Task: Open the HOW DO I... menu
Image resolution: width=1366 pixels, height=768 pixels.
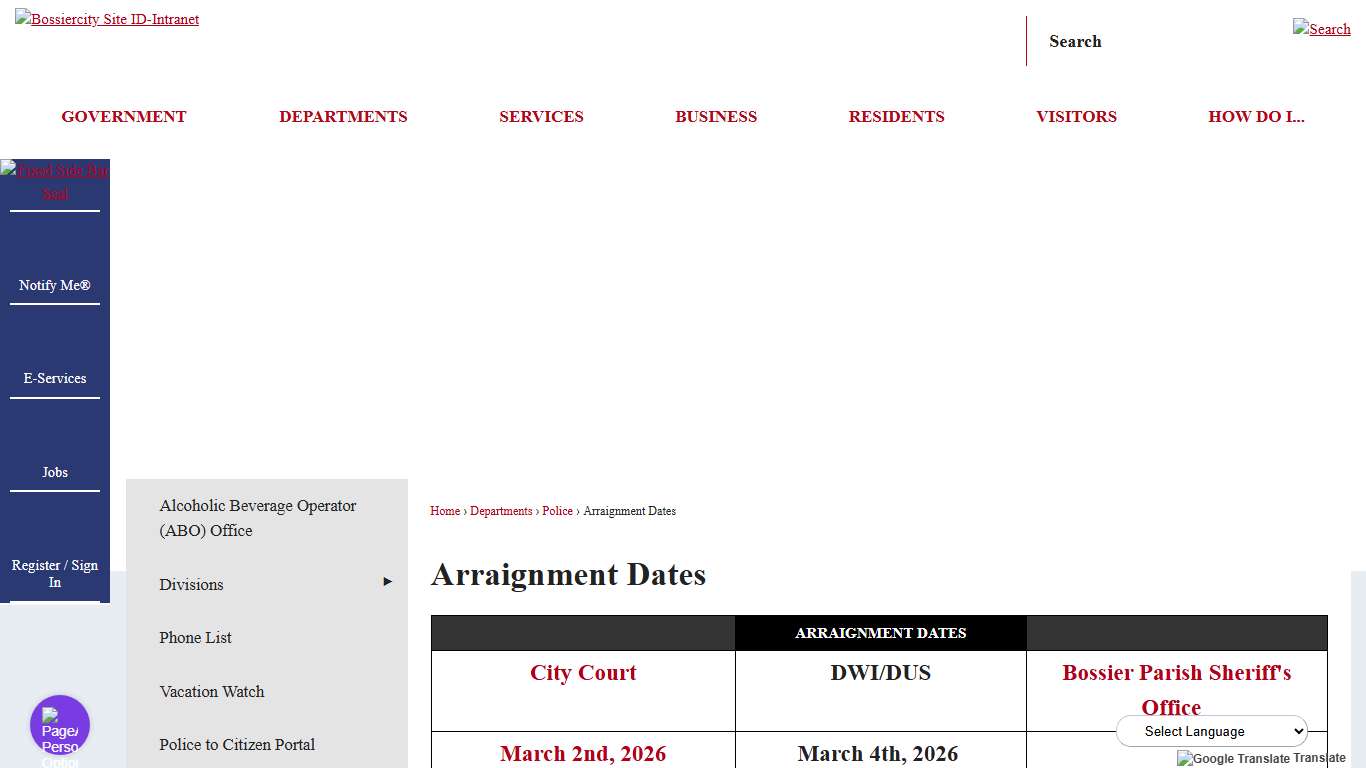Action: tap(1256, 116)
